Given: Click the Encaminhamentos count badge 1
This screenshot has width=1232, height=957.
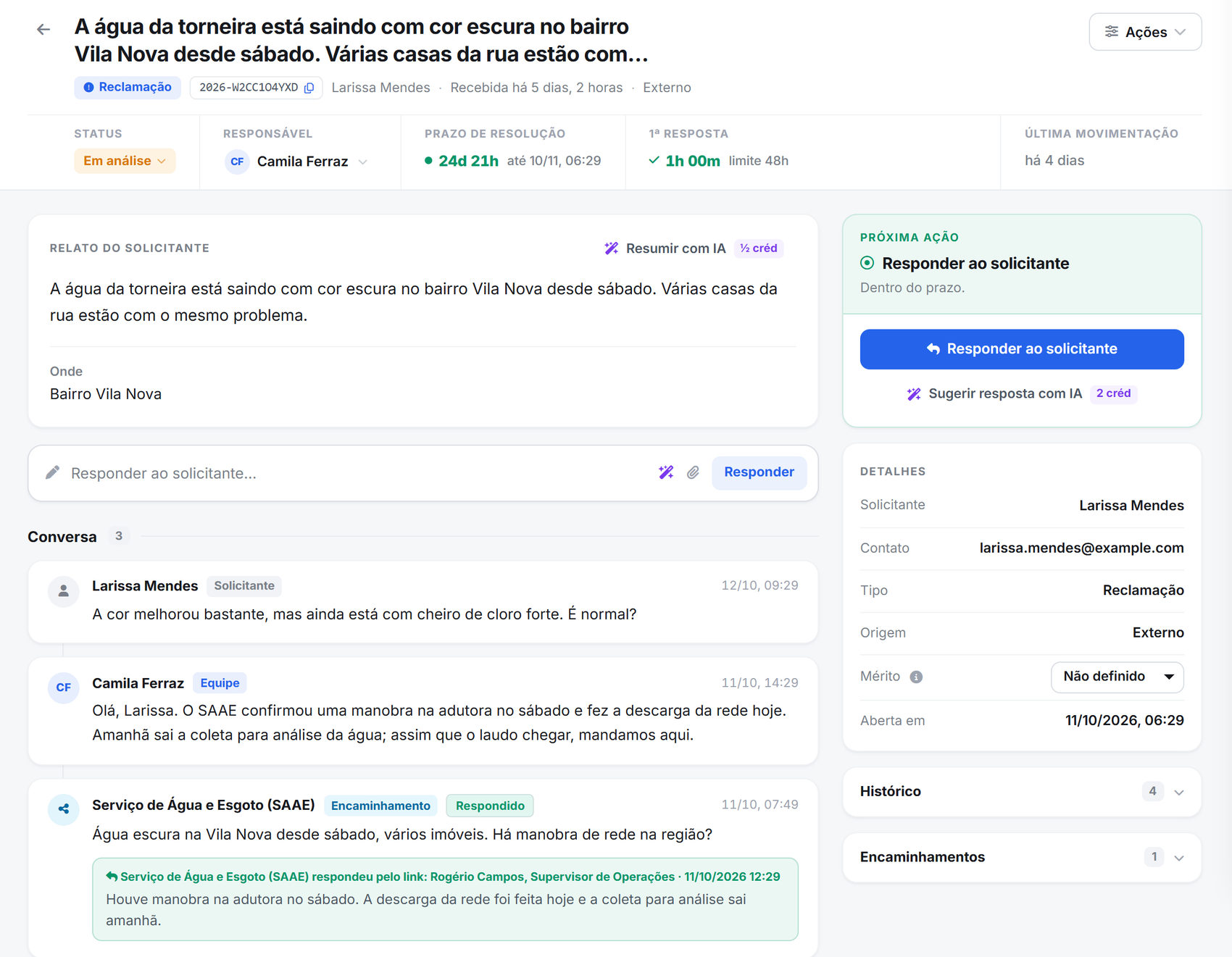Looking at the screenshot, I should (1154, 856).
